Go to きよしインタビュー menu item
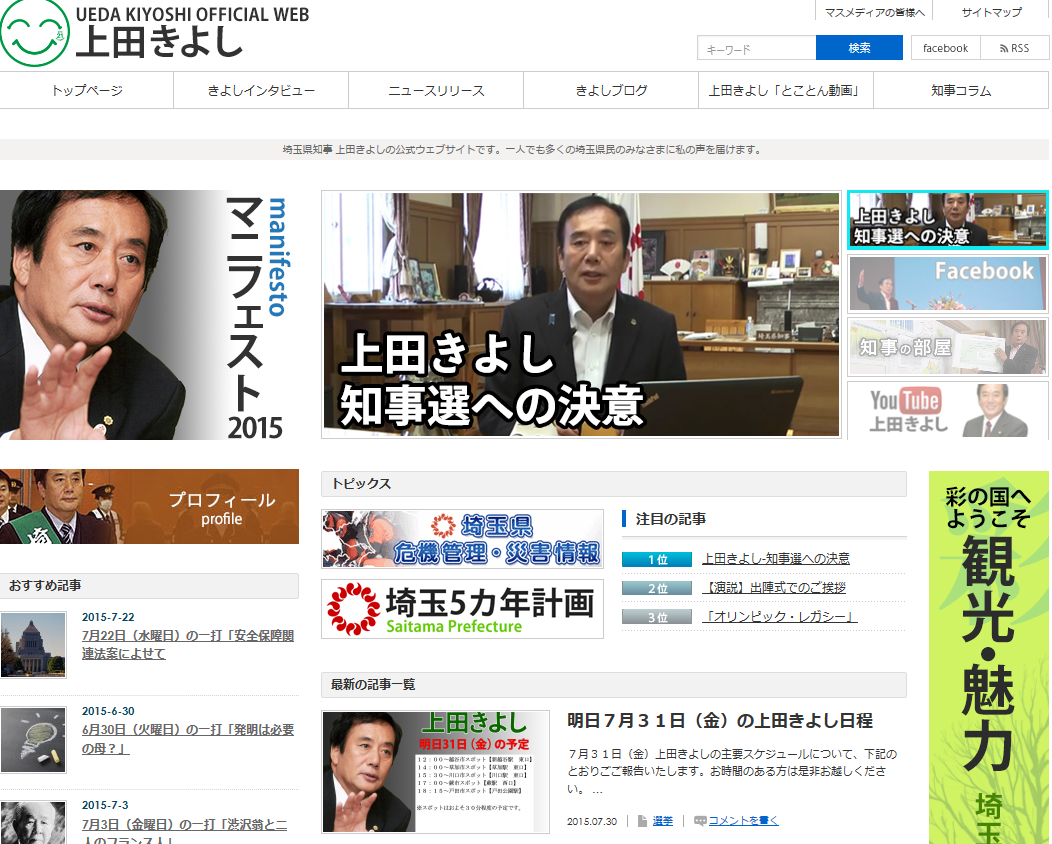Screen dimensions: 1052x844 [x=261, y=90]
